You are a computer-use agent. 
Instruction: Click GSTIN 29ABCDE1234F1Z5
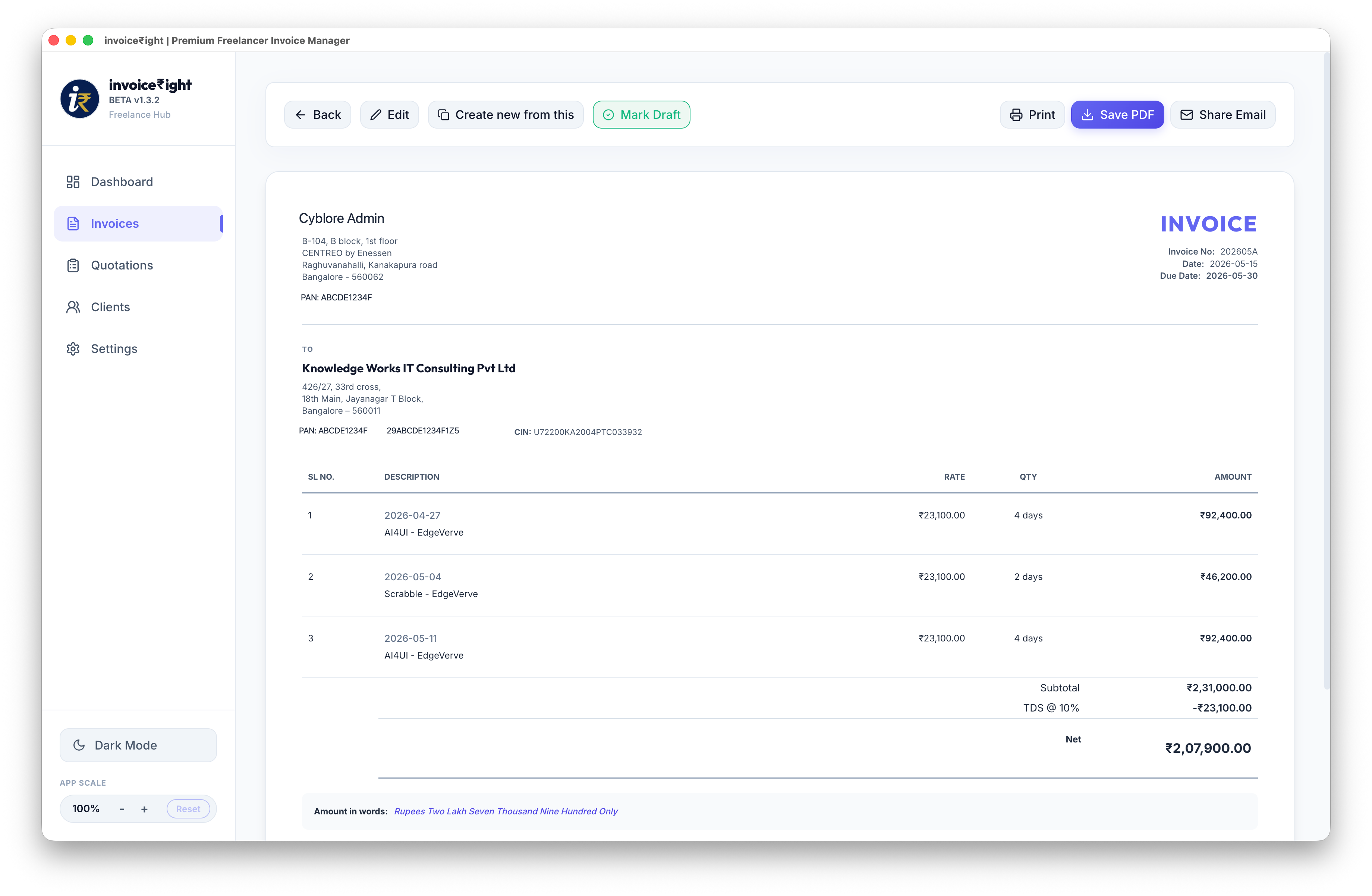pos(422,431)
